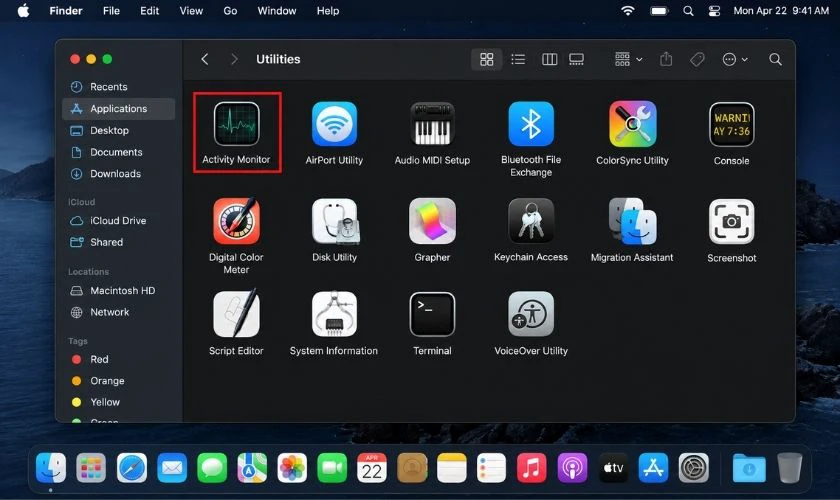This screenshot has width=840, height=500.
Task: Switch to icon view
Action: tap(486, 59)
